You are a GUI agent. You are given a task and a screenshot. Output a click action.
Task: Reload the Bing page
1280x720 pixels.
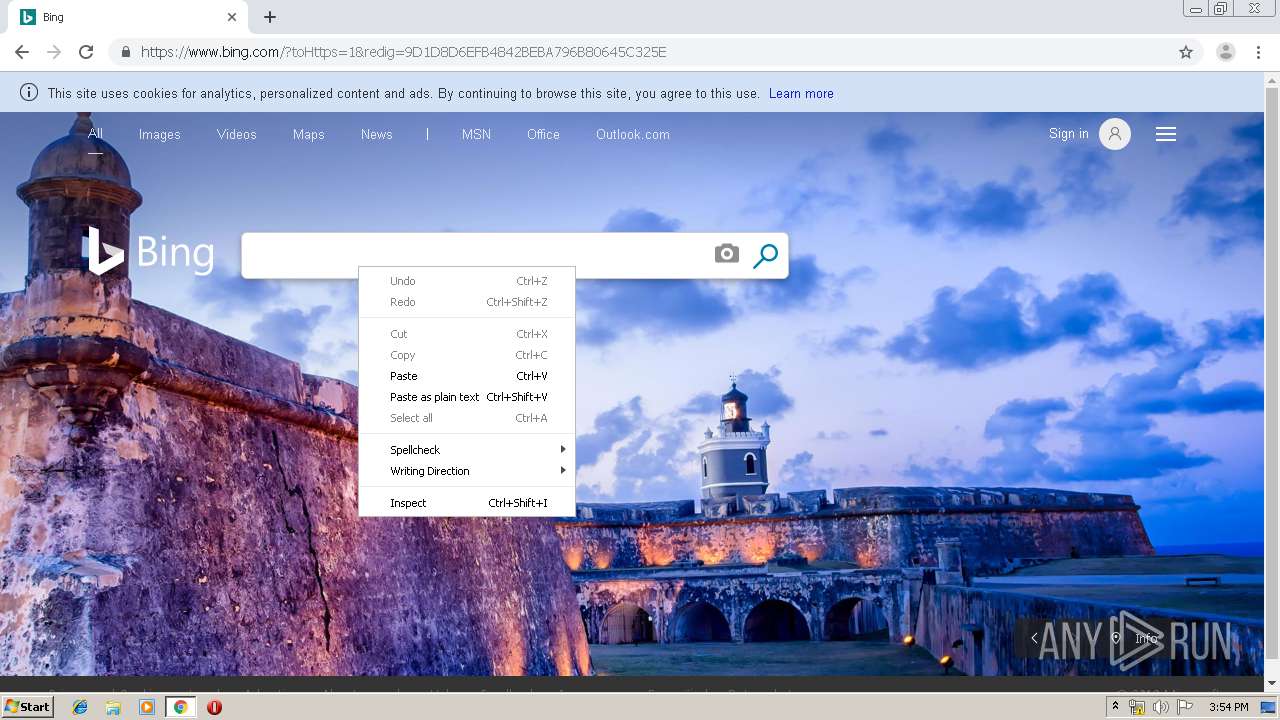[86, 52]
